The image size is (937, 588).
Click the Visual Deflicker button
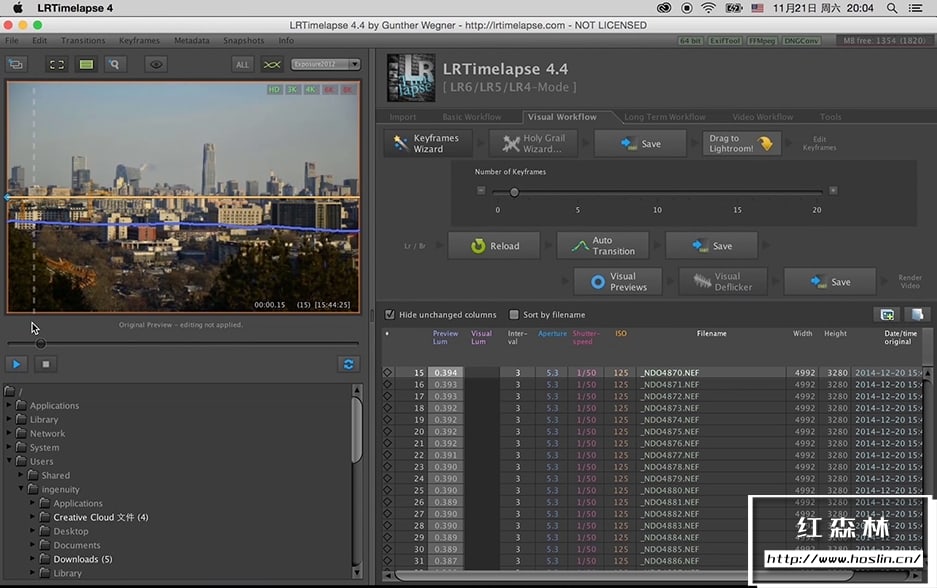(x=723, y=281)
